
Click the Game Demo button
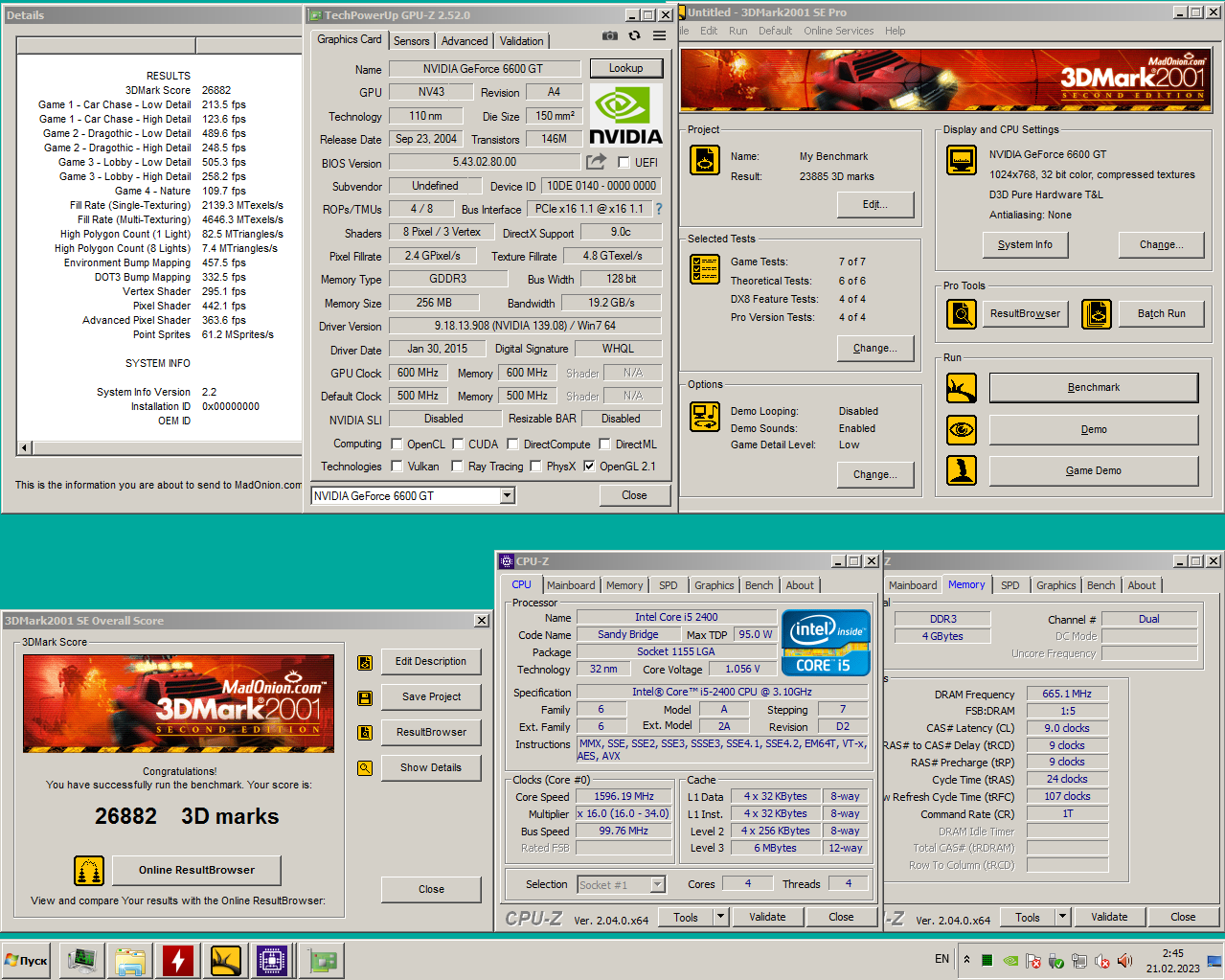pos(1094,470)
